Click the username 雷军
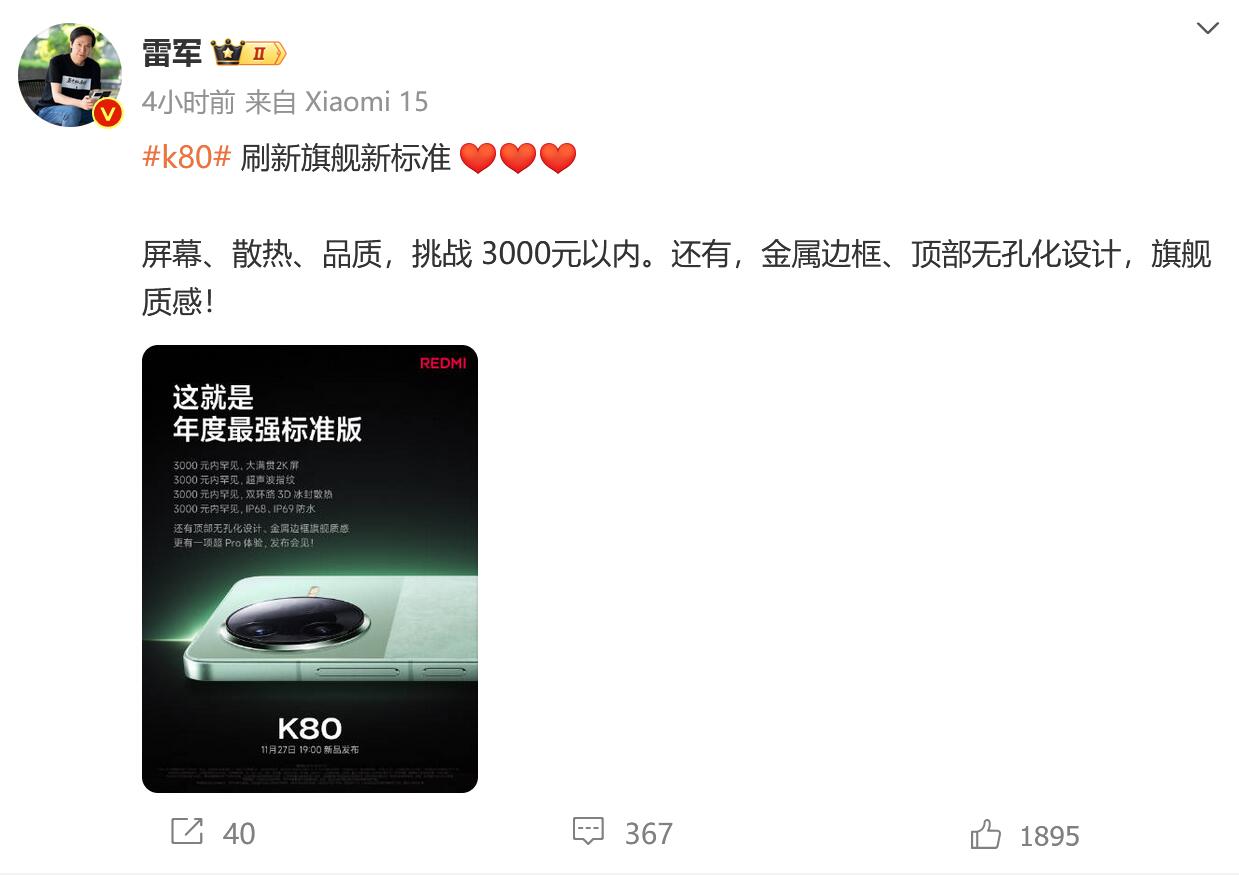Viewport: 1239px width, 875px height. (x=172, y=53)
